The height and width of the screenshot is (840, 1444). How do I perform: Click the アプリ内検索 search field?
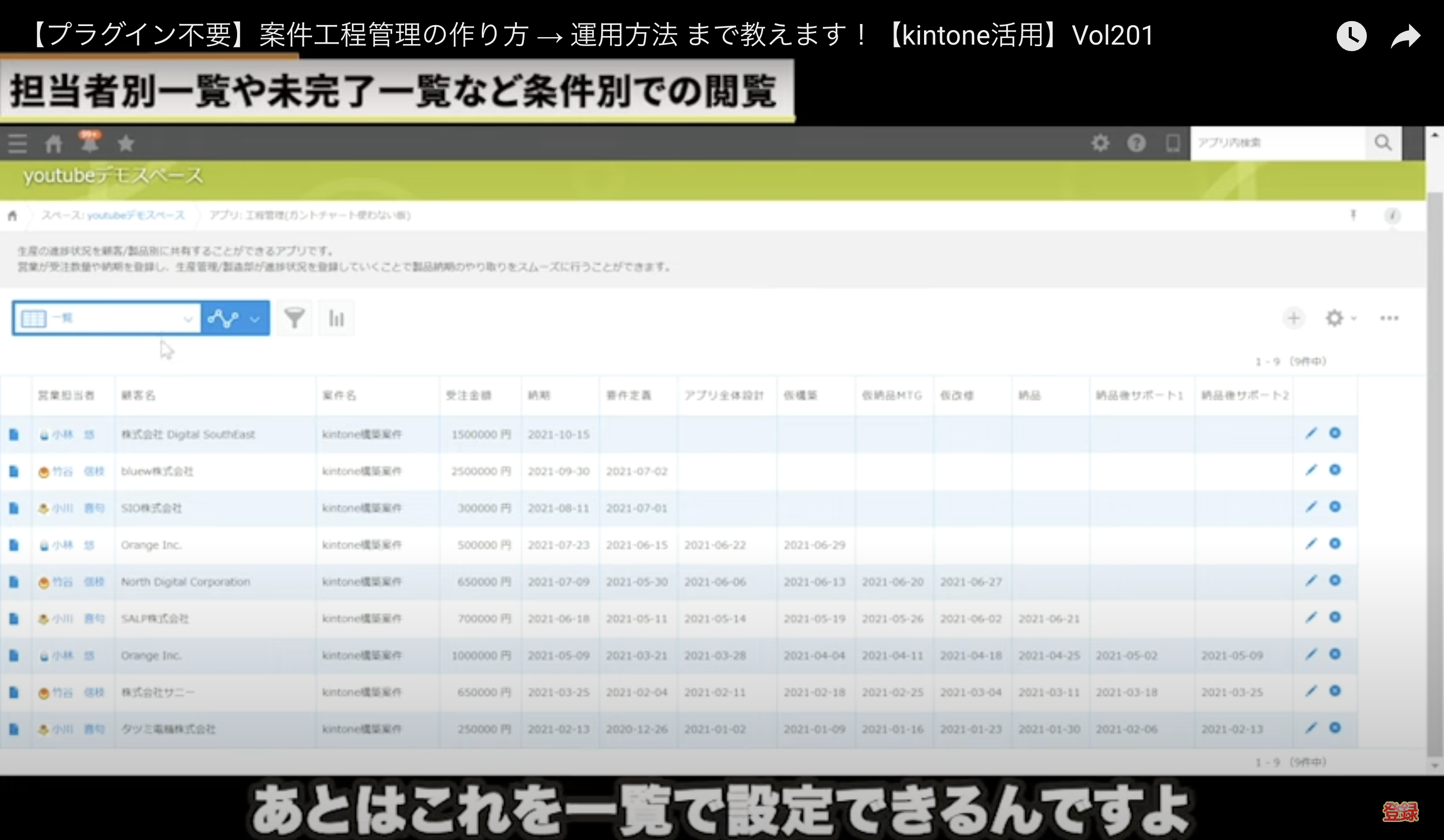(x=1278, y=143)
